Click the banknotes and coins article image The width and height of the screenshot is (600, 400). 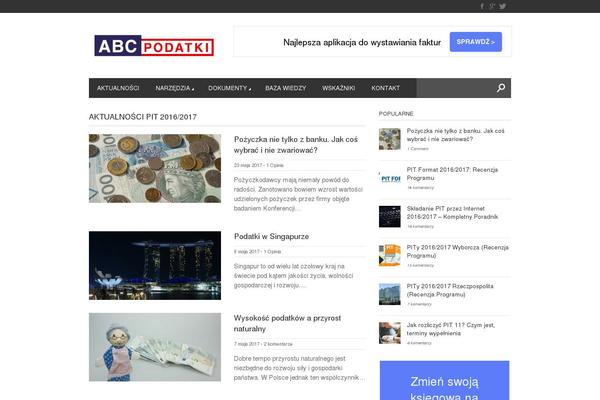point(154,168)
